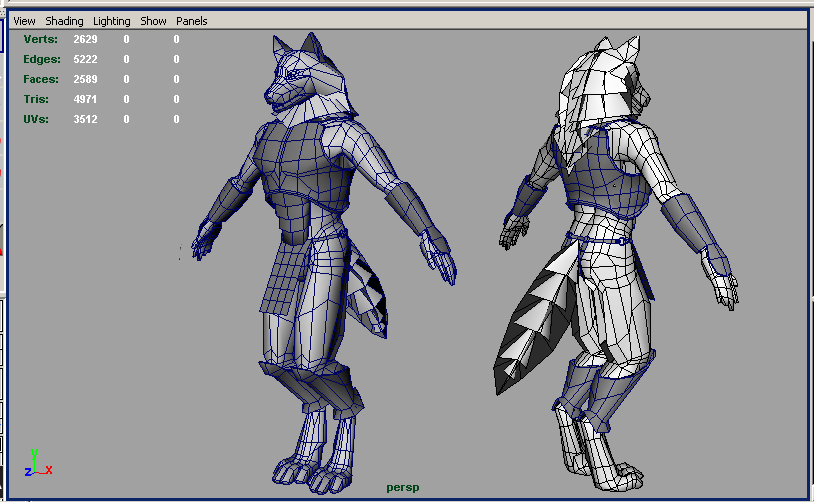Open the Show menu

(153, 21)
